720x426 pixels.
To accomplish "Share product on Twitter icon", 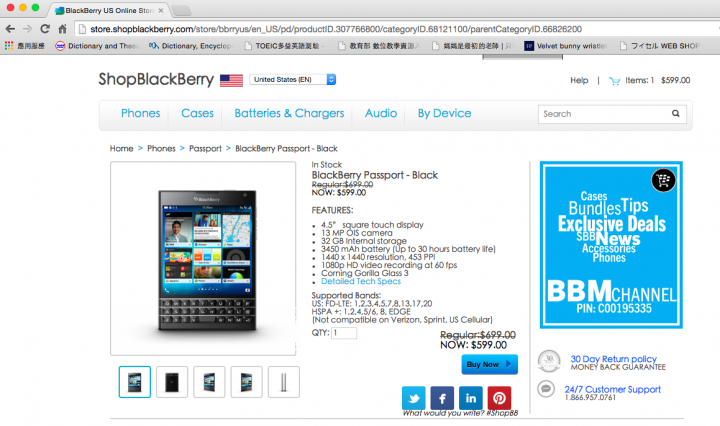I will (x=413, y=398).
